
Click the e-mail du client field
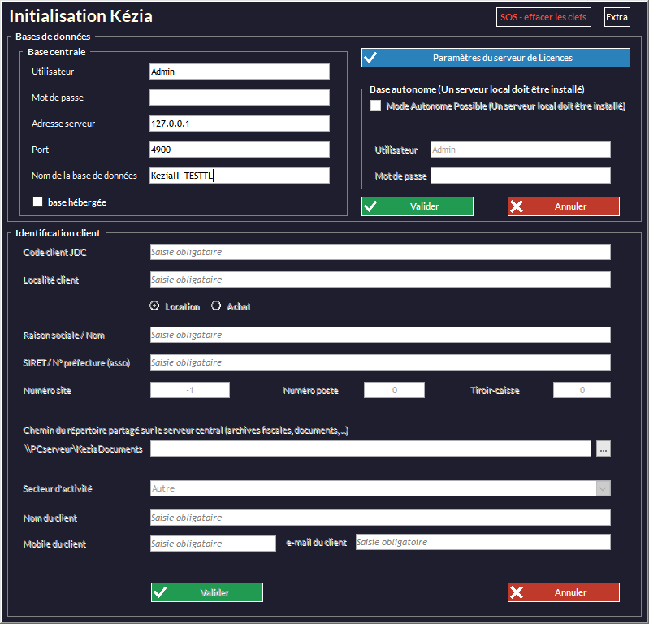click(x=481, y=543)
